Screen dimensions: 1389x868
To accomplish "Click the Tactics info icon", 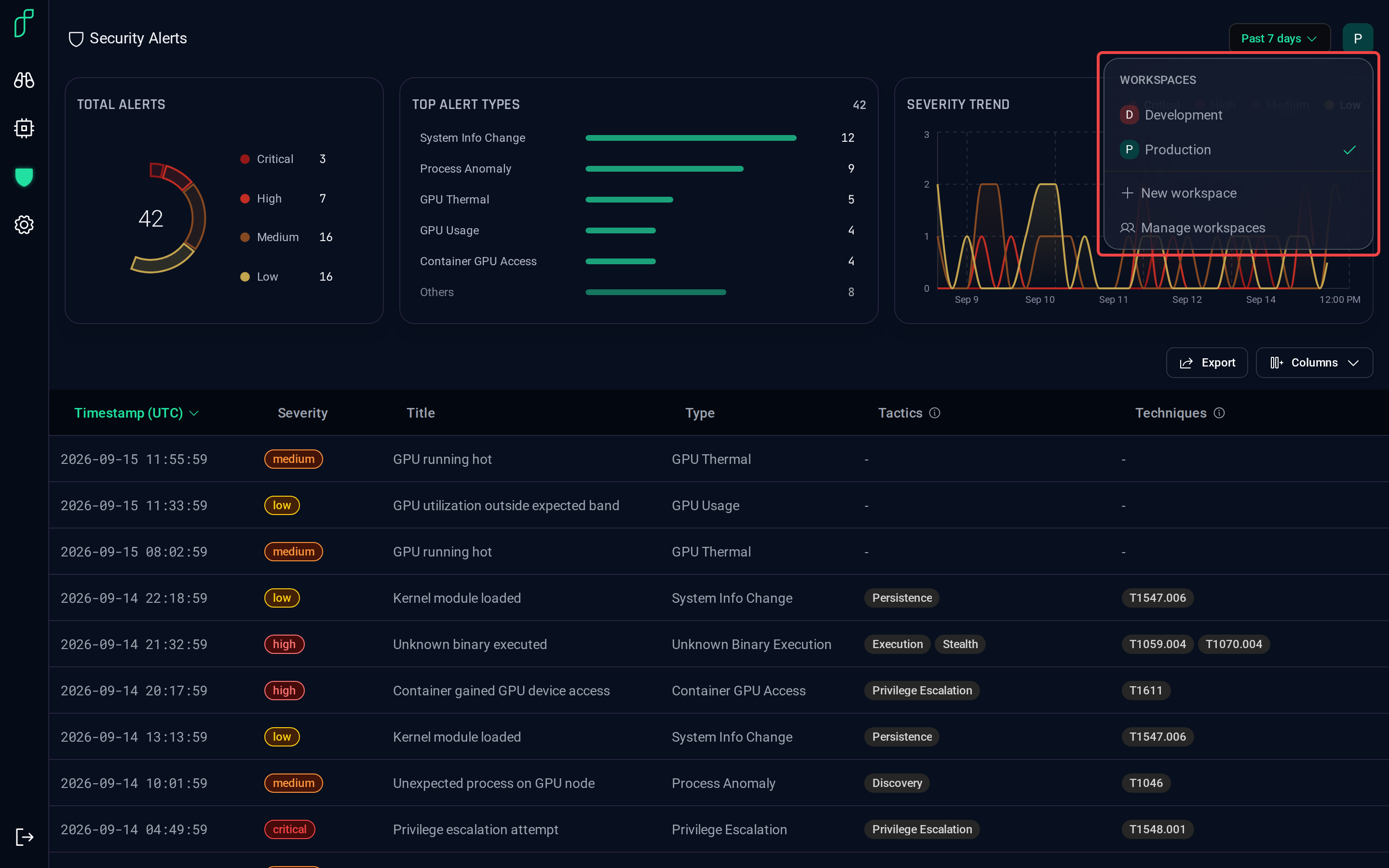I will [934, 413].
